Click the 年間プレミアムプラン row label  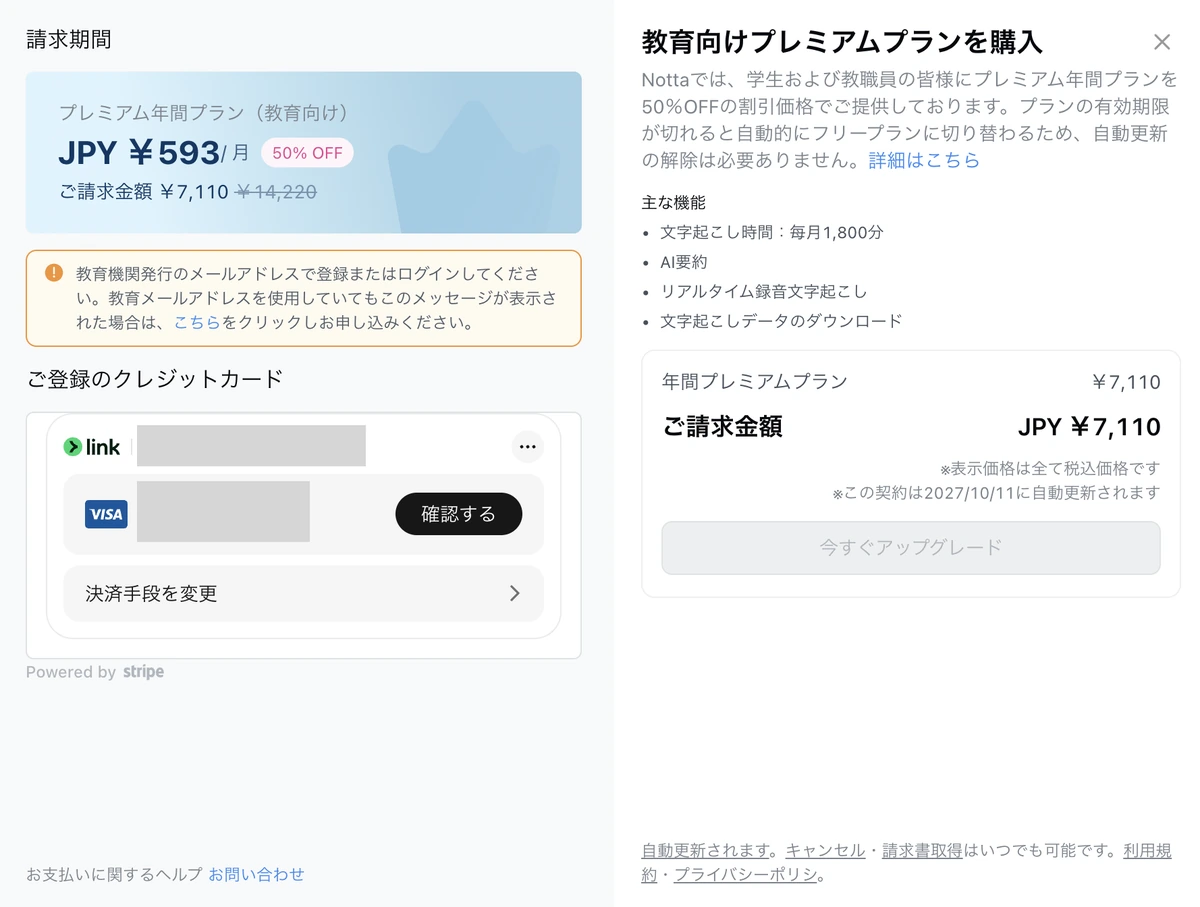[755, 381]
